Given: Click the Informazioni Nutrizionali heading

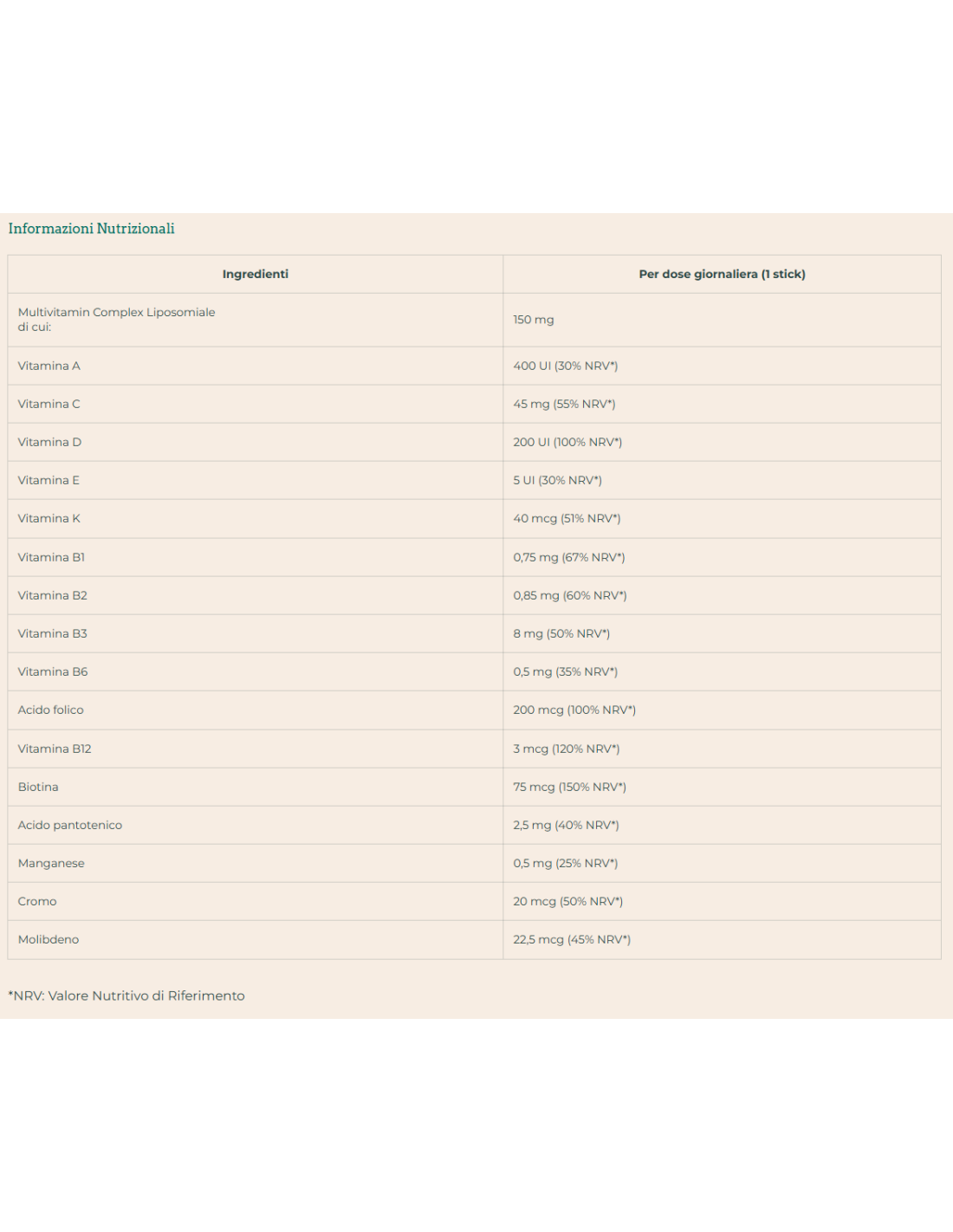Looking at the screenshot, I should [91, 229].
